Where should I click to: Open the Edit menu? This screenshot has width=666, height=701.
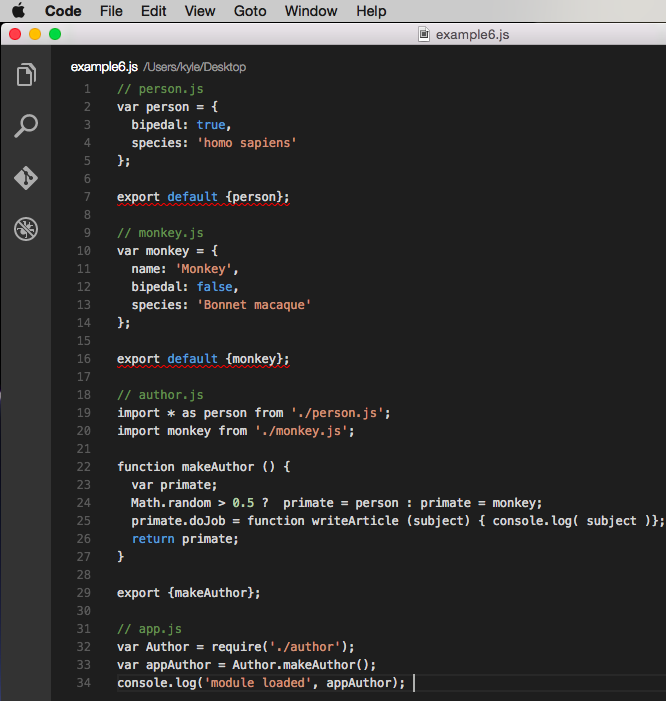pyautogui.click(x=153, y=11)
